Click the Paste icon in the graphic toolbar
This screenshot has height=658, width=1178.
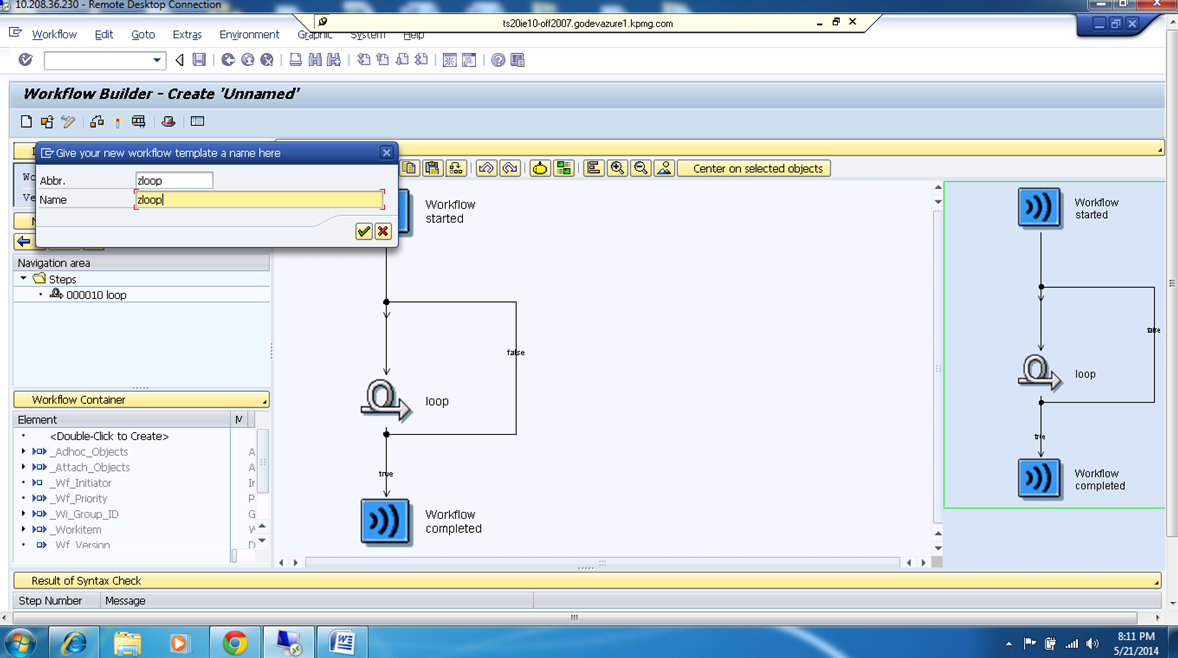click(x=433, y=168)
